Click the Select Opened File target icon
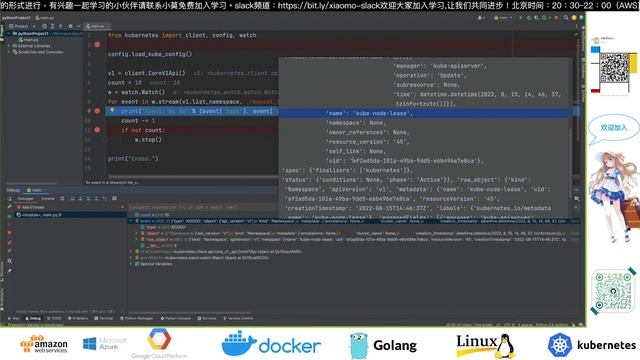Screen dimensions: 640x360 [x=45, y=26]
